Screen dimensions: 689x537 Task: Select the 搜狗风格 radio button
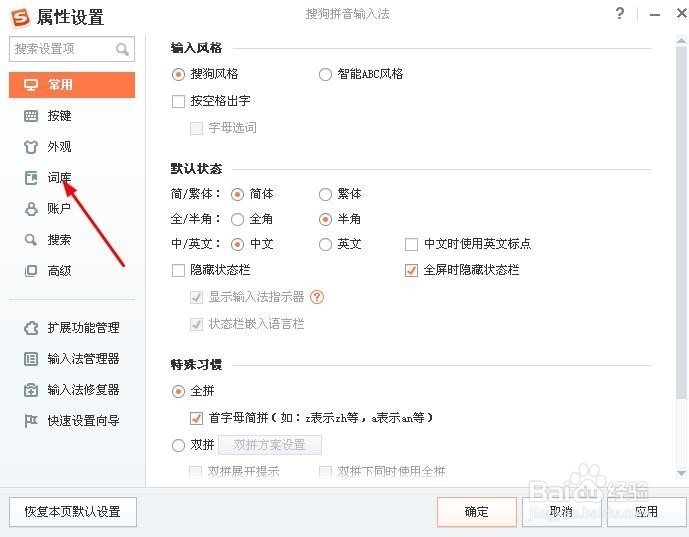coord(178,74)
